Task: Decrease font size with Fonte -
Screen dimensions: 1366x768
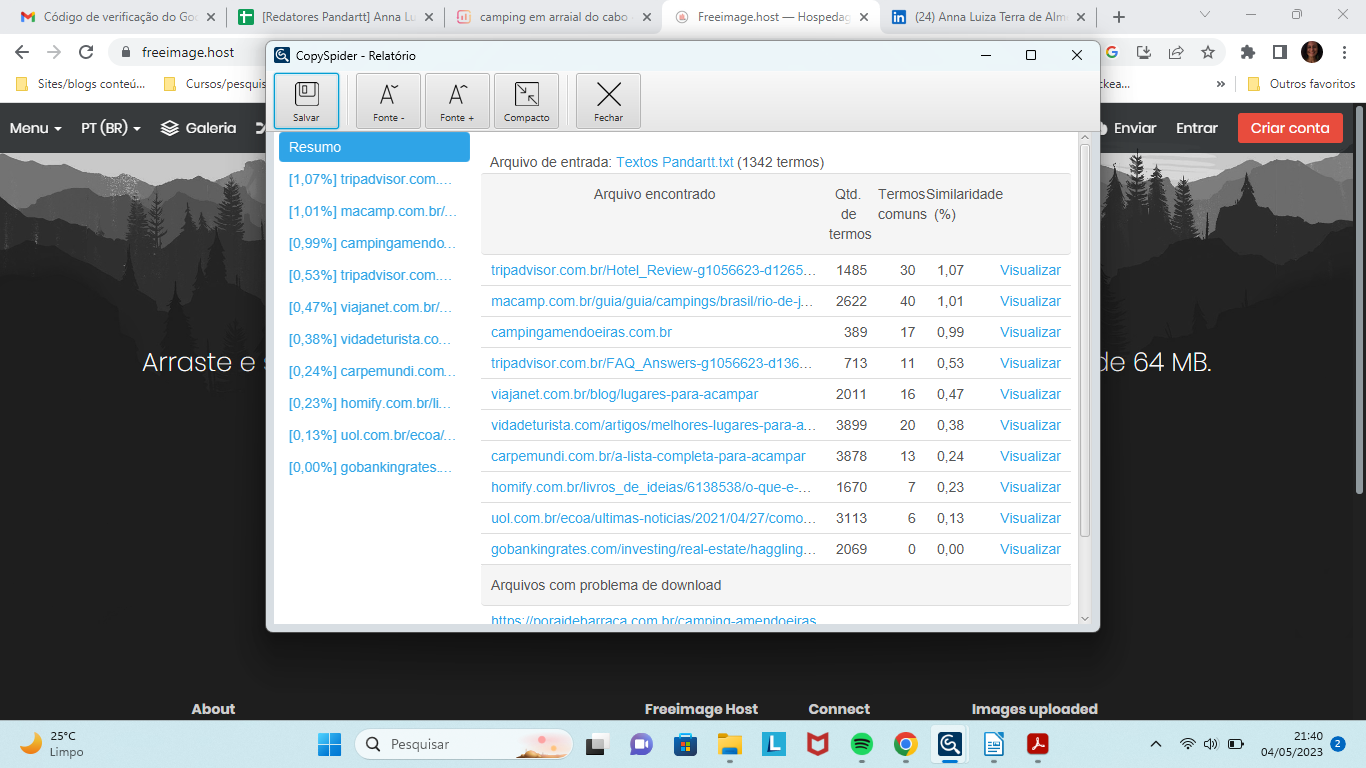Action: tap(388, 101)
